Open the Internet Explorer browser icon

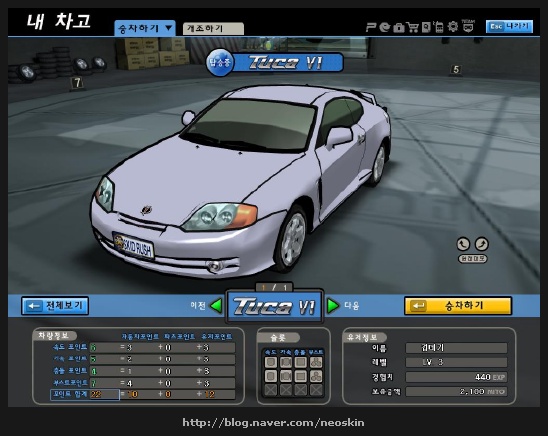(x=384, y=27)
